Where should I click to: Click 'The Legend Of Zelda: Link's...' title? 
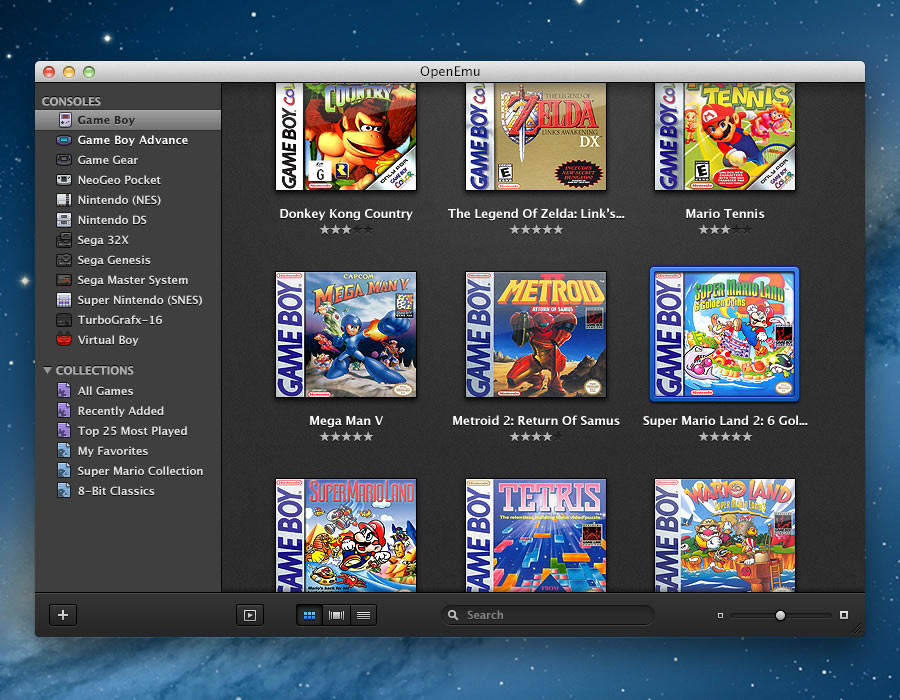click(536, 213)
